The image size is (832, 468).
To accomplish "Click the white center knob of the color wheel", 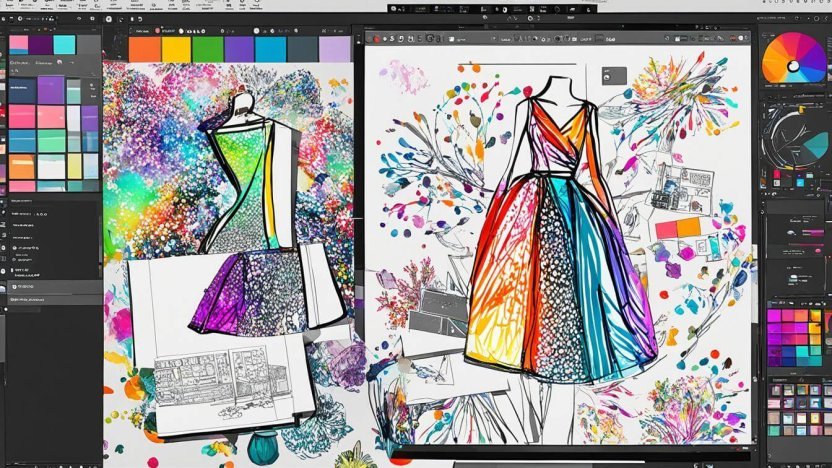I will [793, 66].
